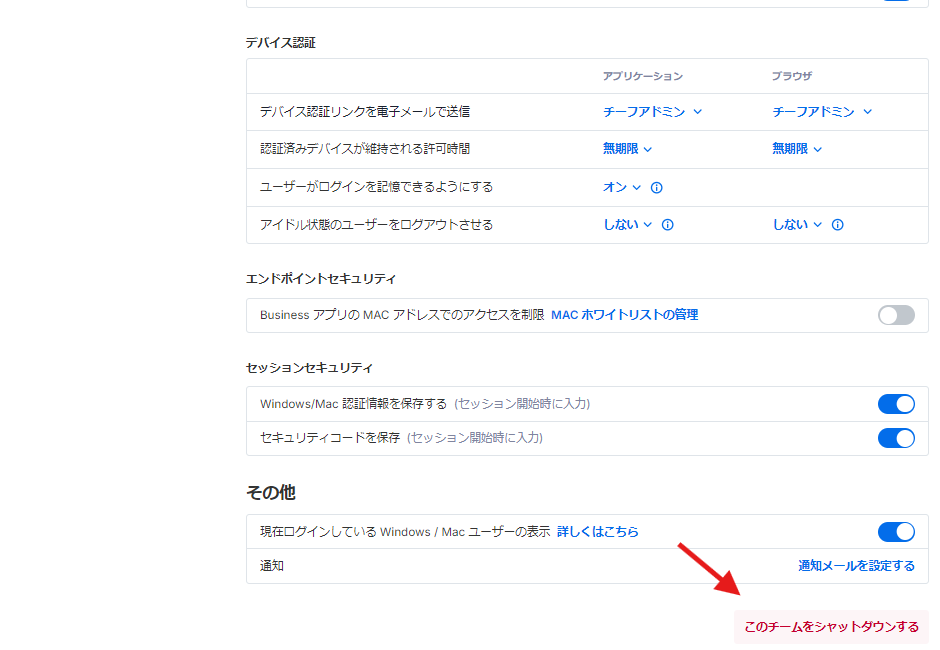
Task: Click 通知メールを設定する link
Action: tap(856, 566)
